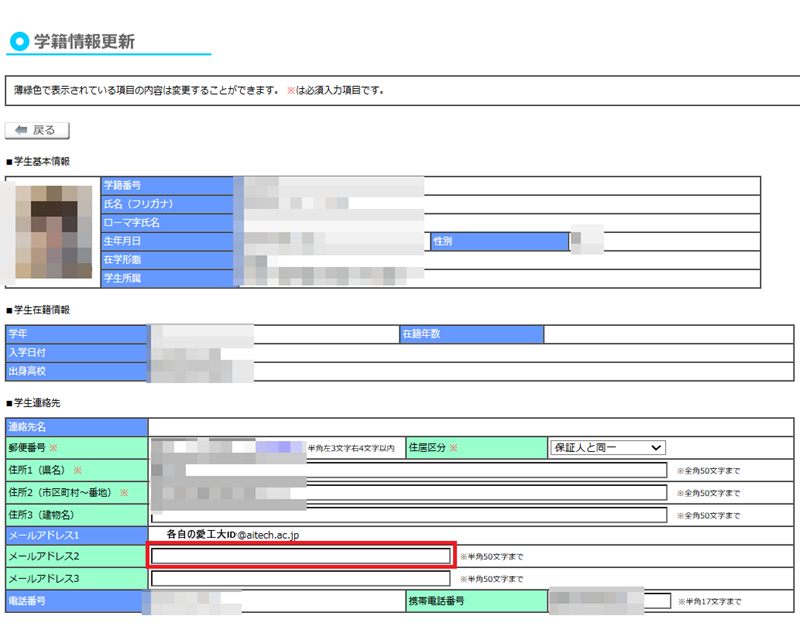Click the 在籍年数 header cell

470,334
